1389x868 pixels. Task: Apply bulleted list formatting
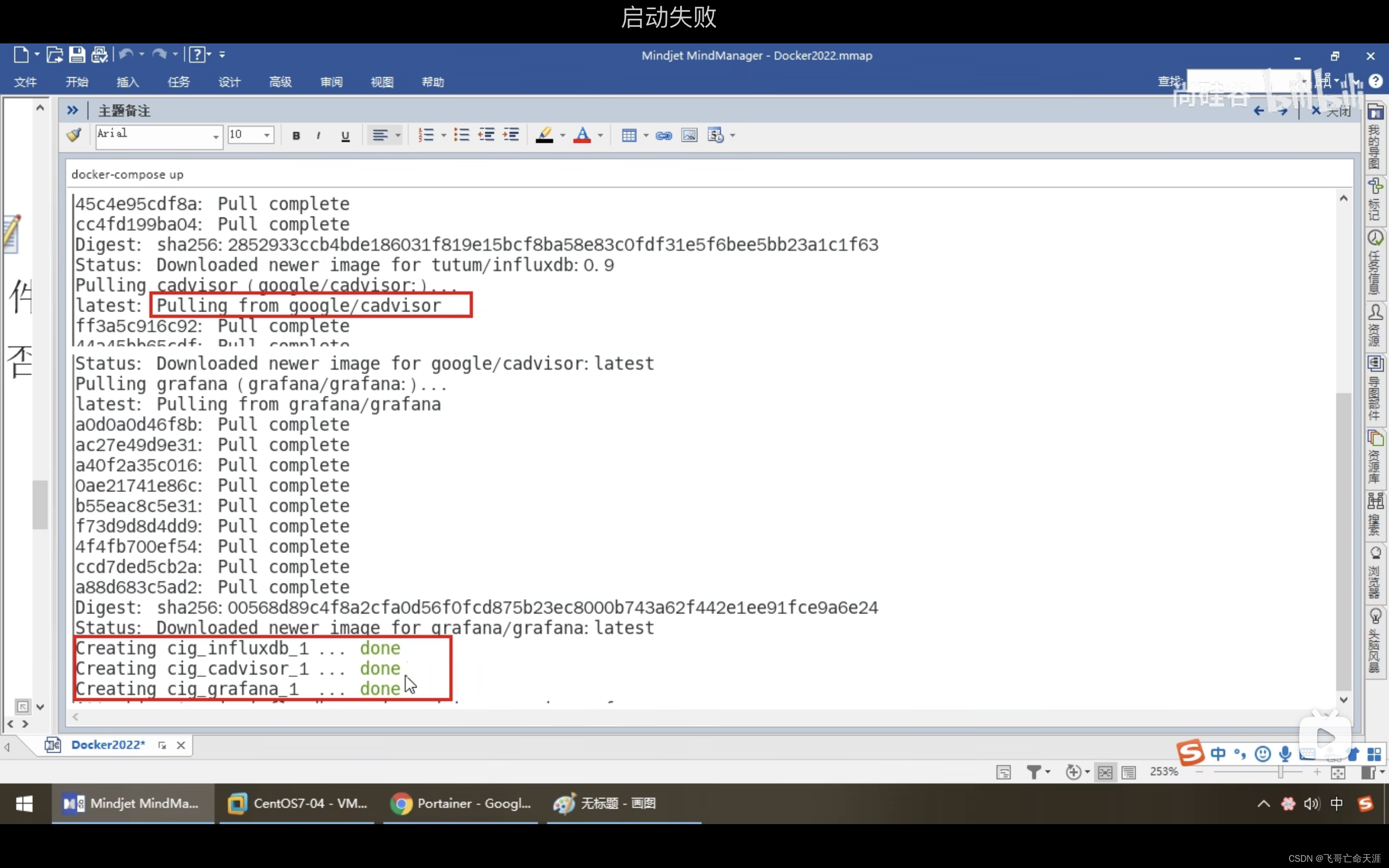pyautogui.click(x=462, y=135)
